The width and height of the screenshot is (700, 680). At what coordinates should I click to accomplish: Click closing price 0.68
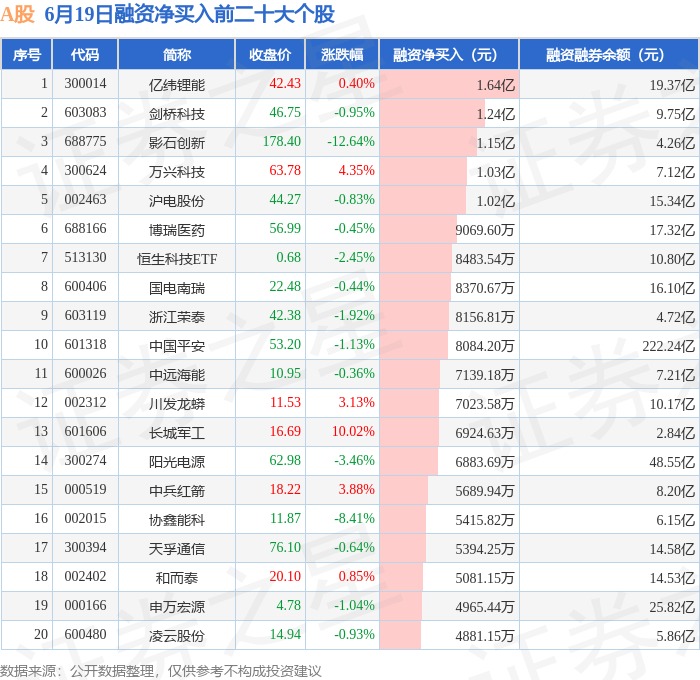click(x=288, y=258)
